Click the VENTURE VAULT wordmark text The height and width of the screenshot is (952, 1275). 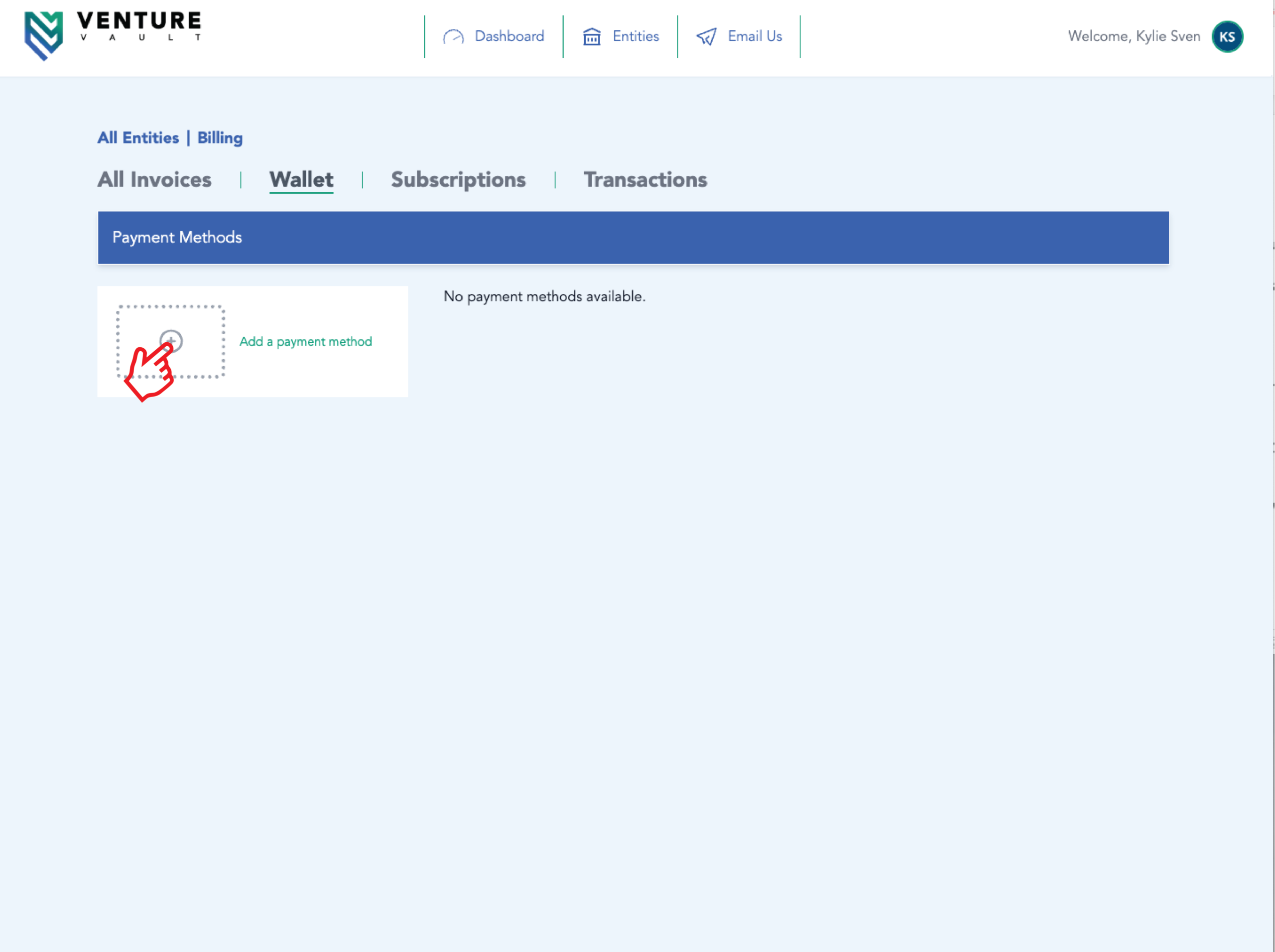(139, 26)
